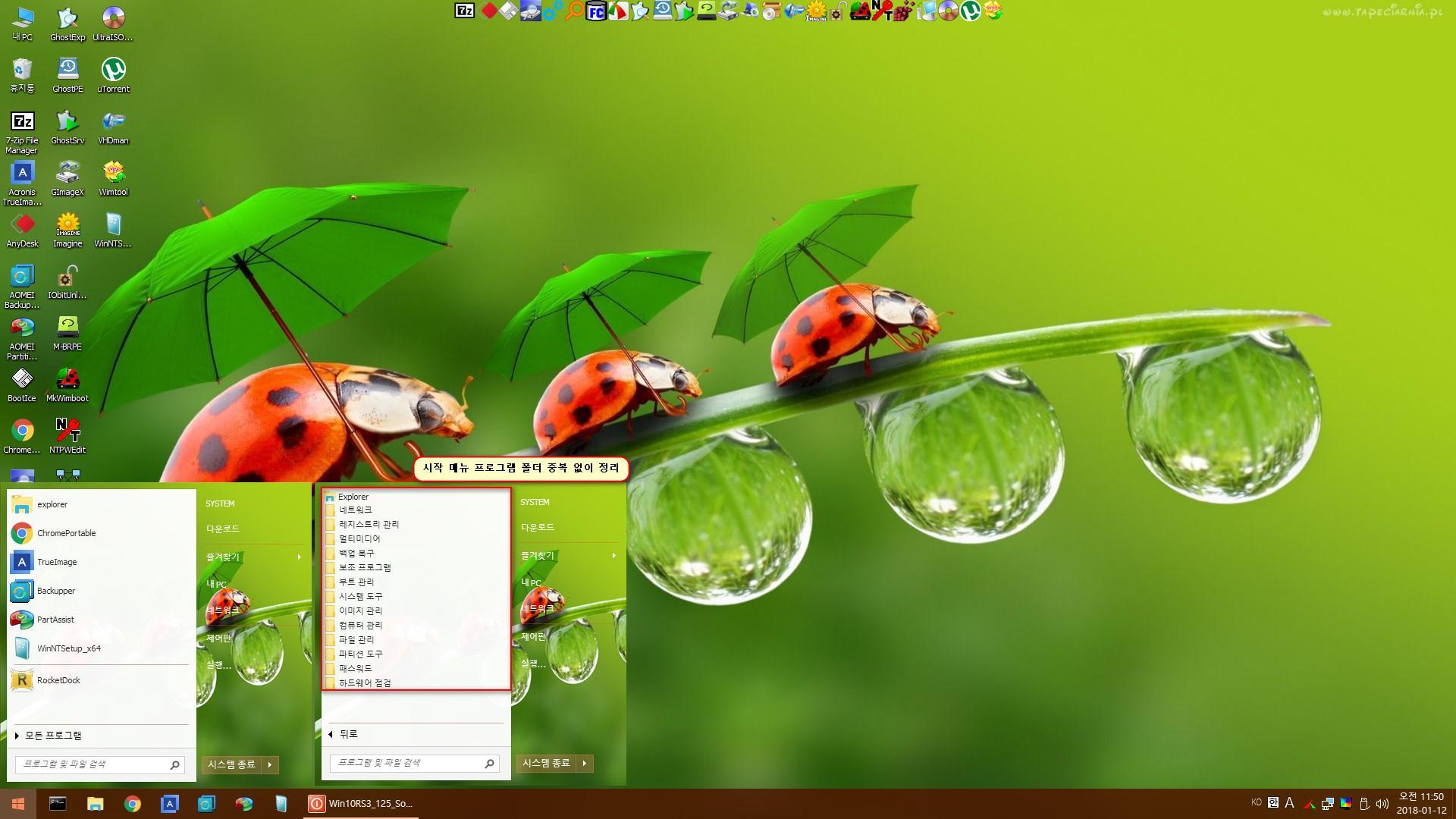Select NTPWEdit desktop icon
Viewport: 1456px width, 819px height.
[67, 437]
